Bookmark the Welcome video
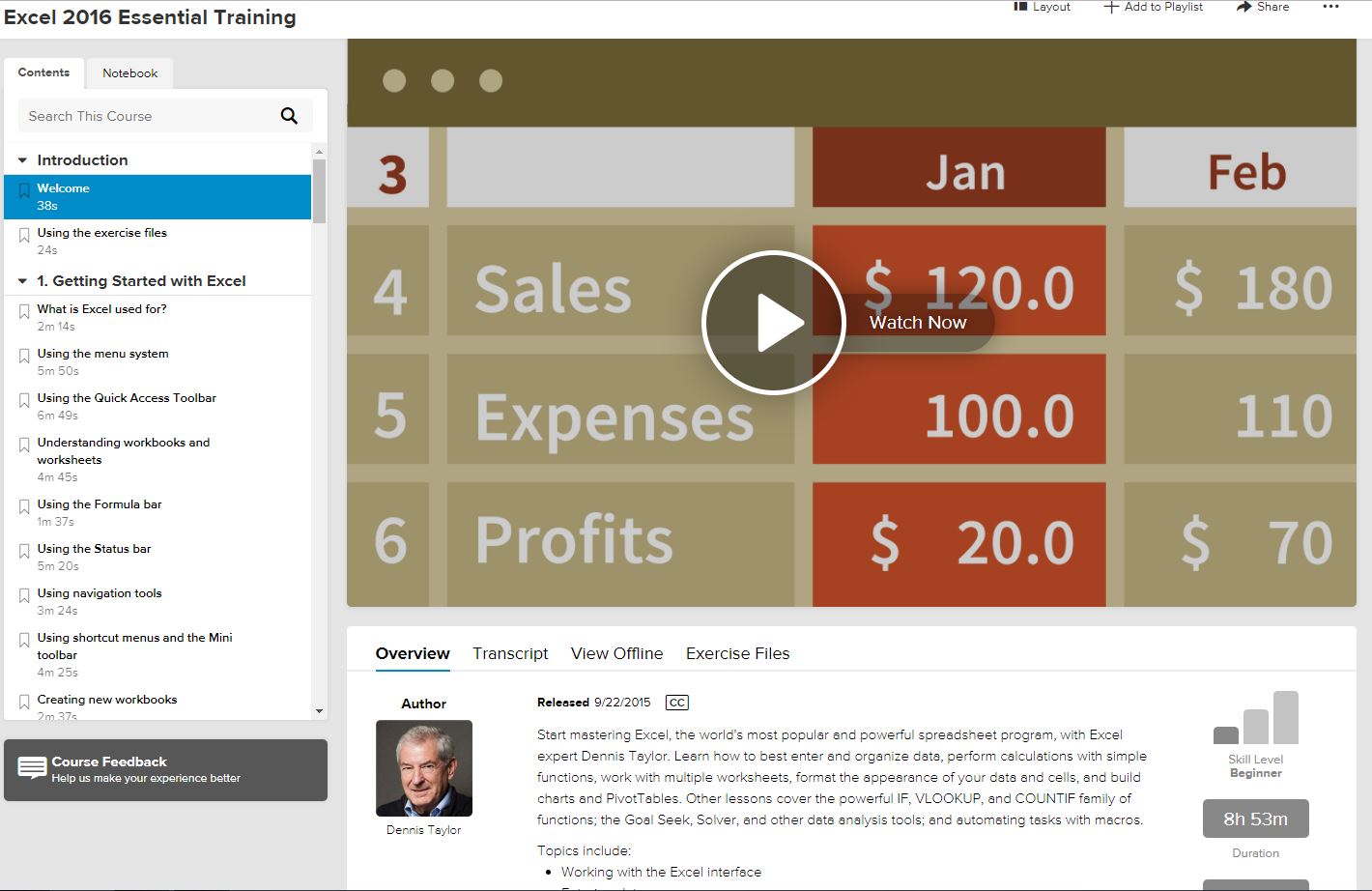The image size is (1372, 891). (24, 191)
